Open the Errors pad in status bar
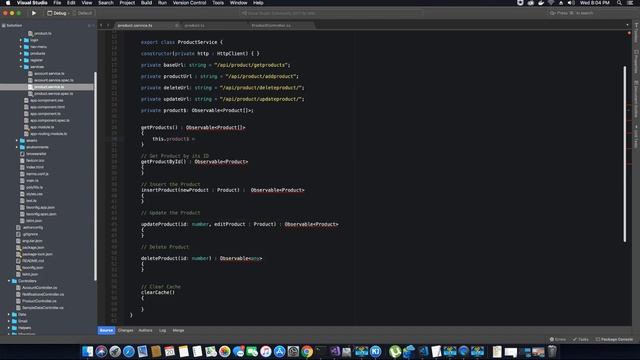Screen dimensions: 640x360 click(x=558, y=339)
